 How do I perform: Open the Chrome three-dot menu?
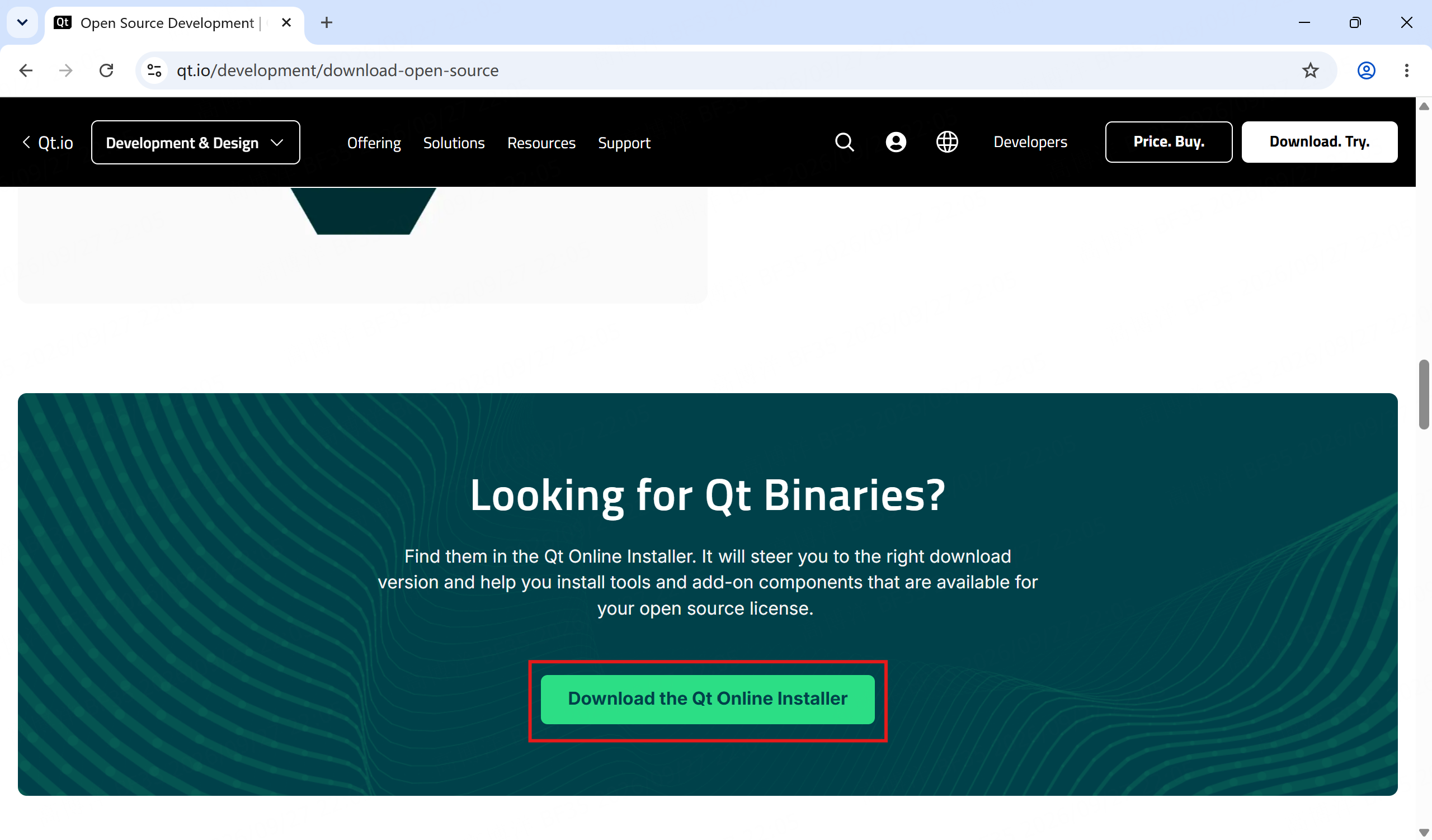pyautogui.click(x=1406, y=70)
